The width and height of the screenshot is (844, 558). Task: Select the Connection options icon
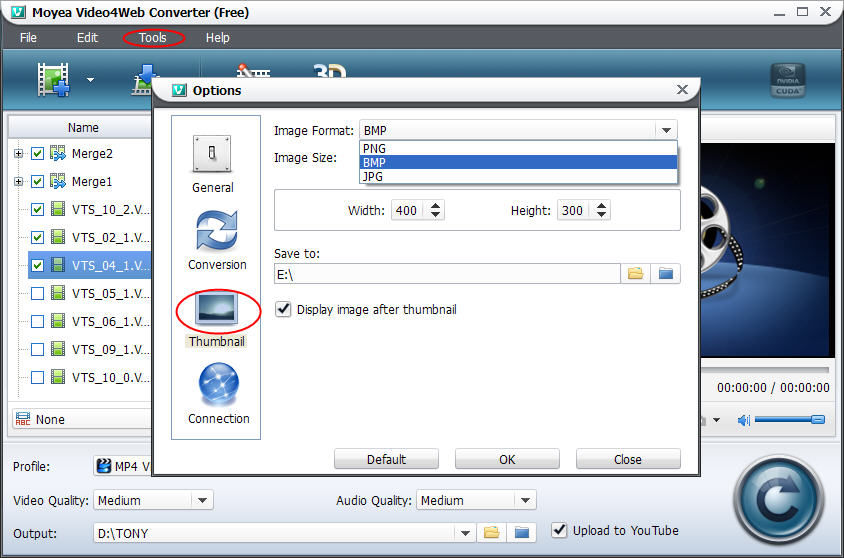(218, 384)
